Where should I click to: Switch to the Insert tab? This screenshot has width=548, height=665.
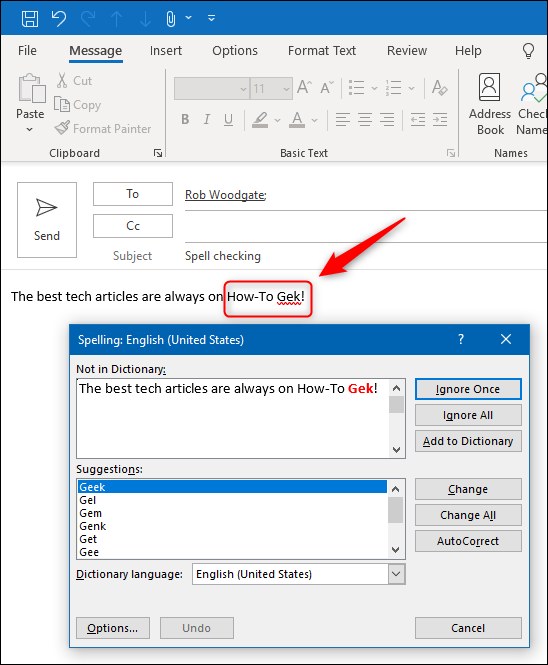pyautogui.click(x=165, y=50)
